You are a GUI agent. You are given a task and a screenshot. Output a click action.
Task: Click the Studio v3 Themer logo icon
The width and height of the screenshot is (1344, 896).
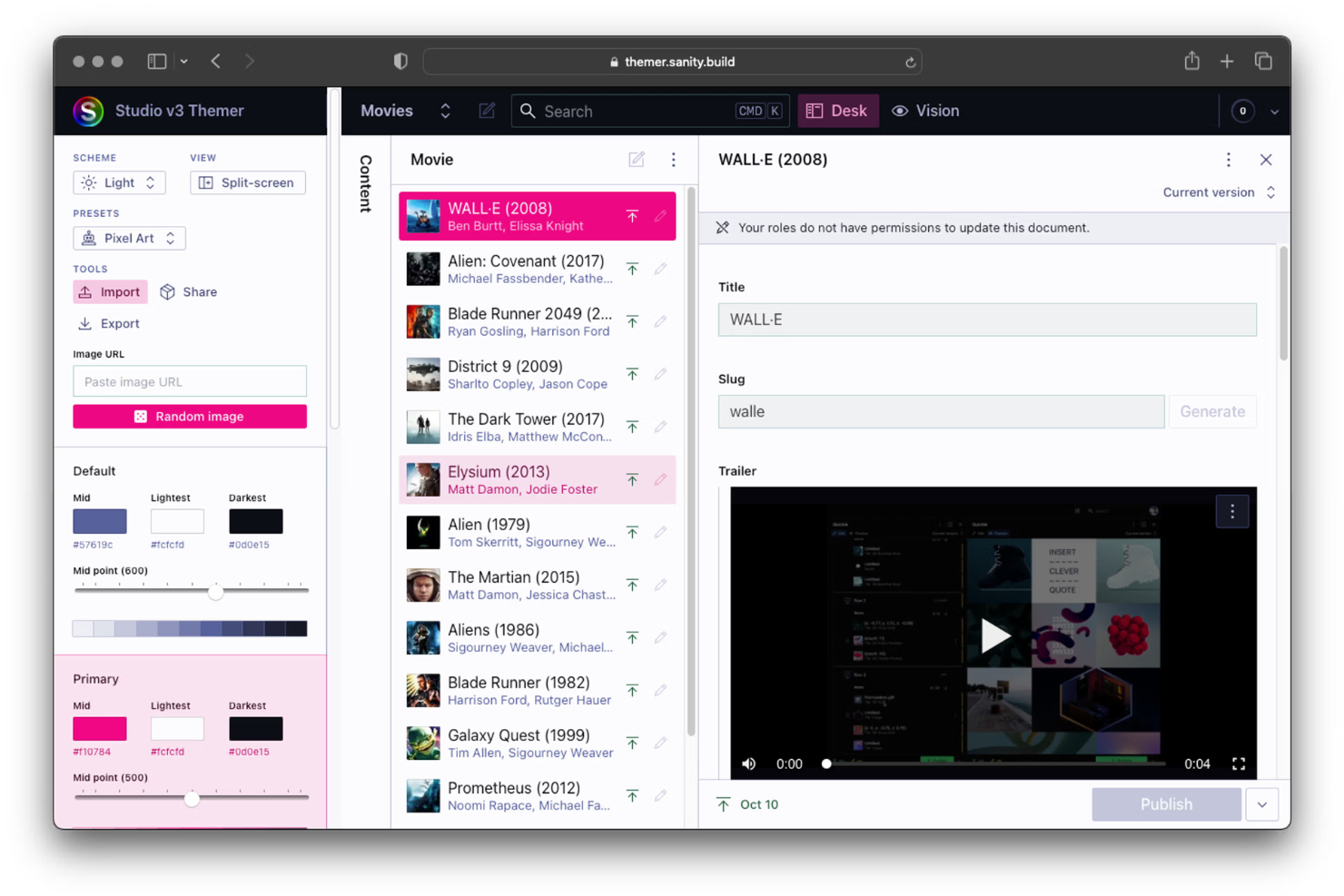pos(88,111)
